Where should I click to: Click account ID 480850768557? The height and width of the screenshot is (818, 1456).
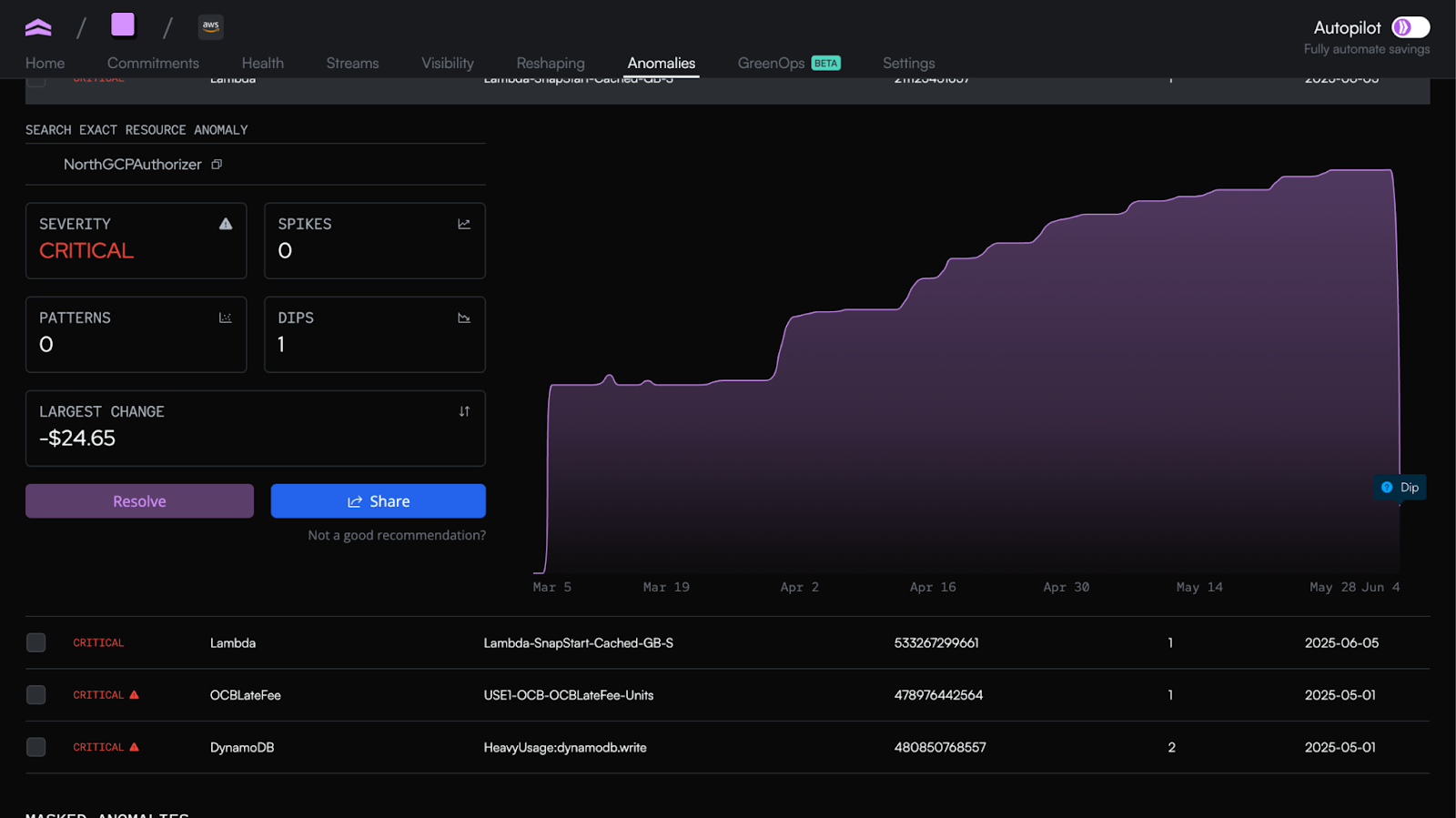(x=940, y=747)
